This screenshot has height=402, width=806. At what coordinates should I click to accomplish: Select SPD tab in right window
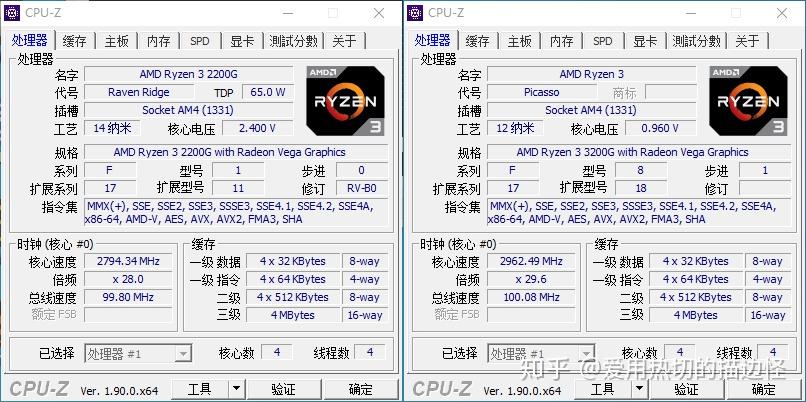(603, 41)
